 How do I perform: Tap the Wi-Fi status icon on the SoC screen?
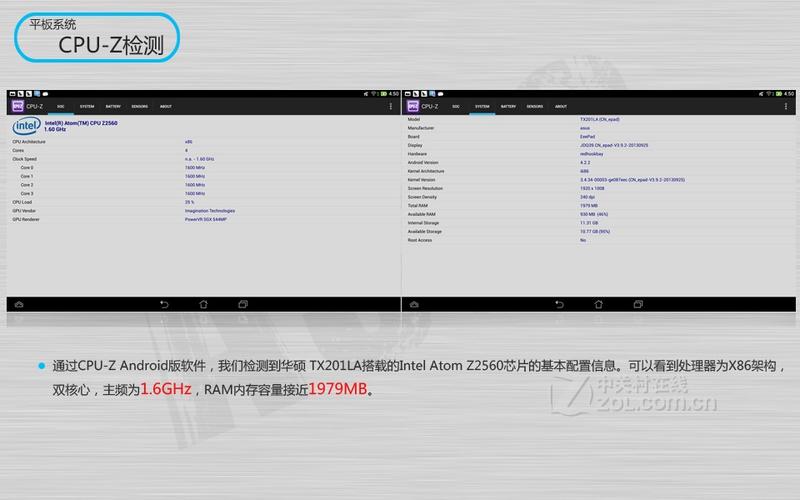pos(373,94)
